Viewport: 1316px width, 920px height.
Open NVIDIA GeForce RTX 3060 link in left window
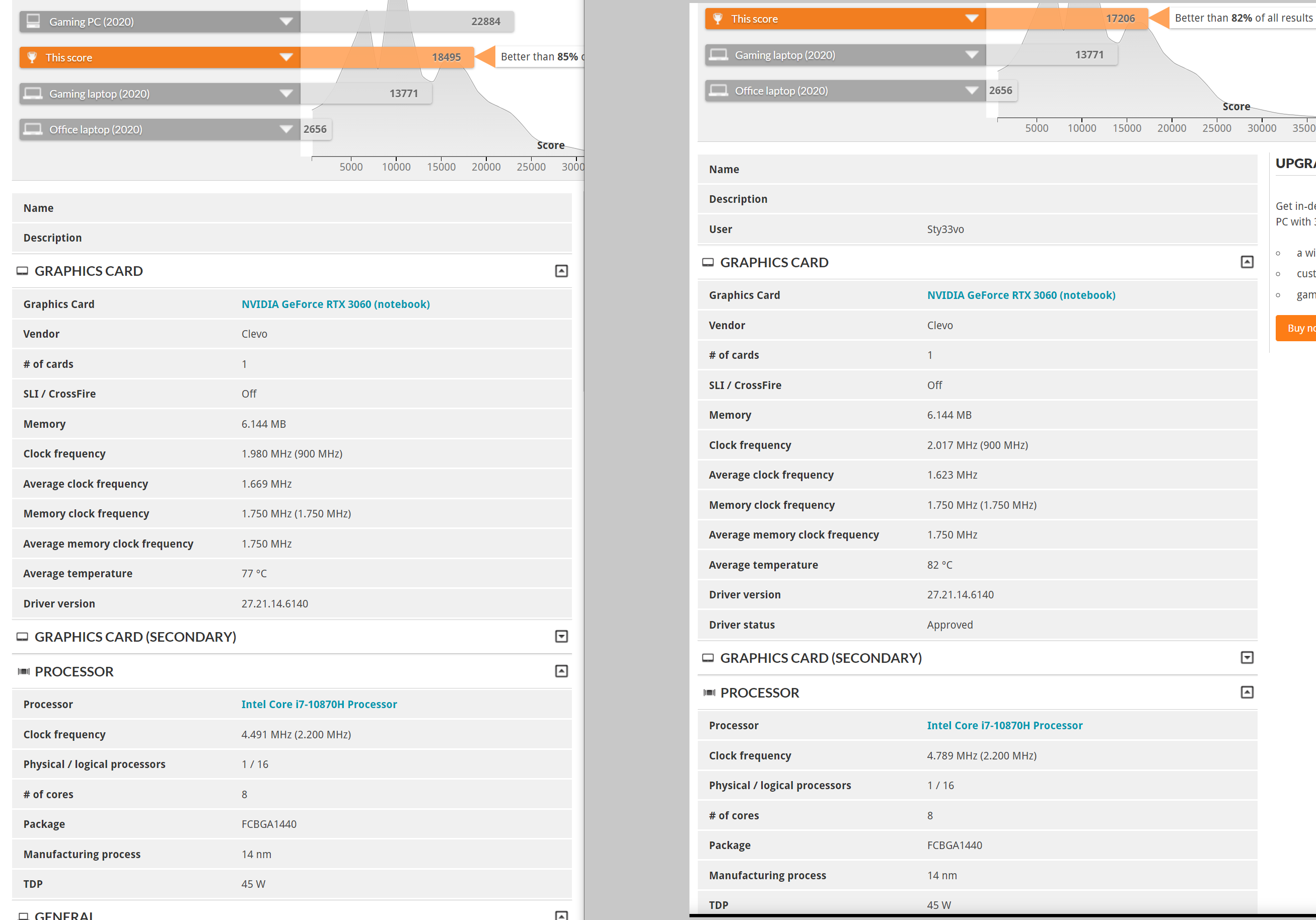335,304
